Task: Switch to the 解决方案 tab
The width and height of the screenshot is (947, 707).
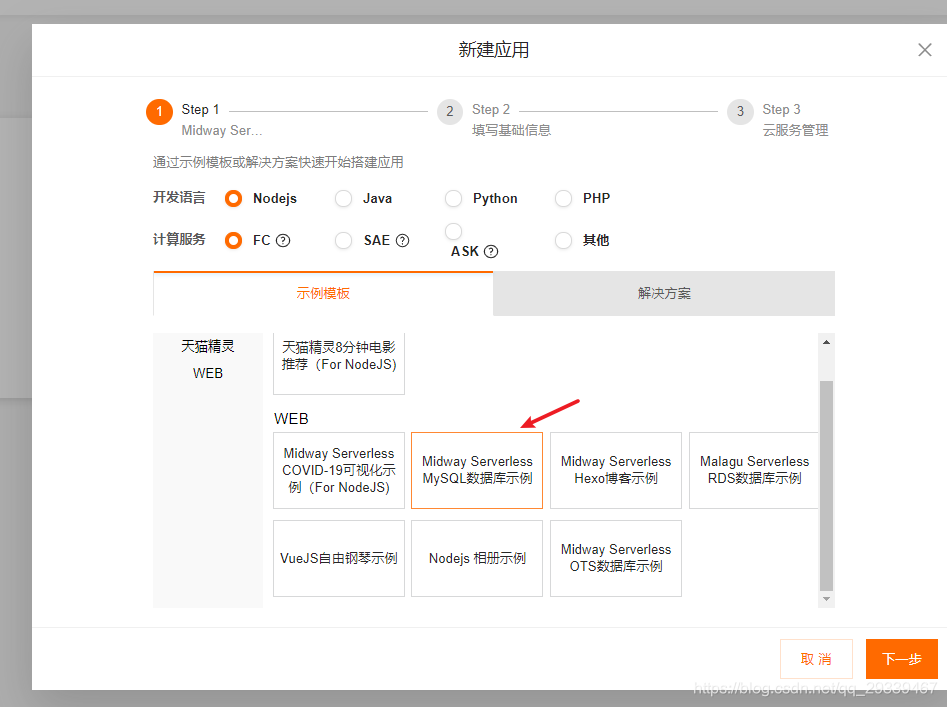Action: click(664, 293)
